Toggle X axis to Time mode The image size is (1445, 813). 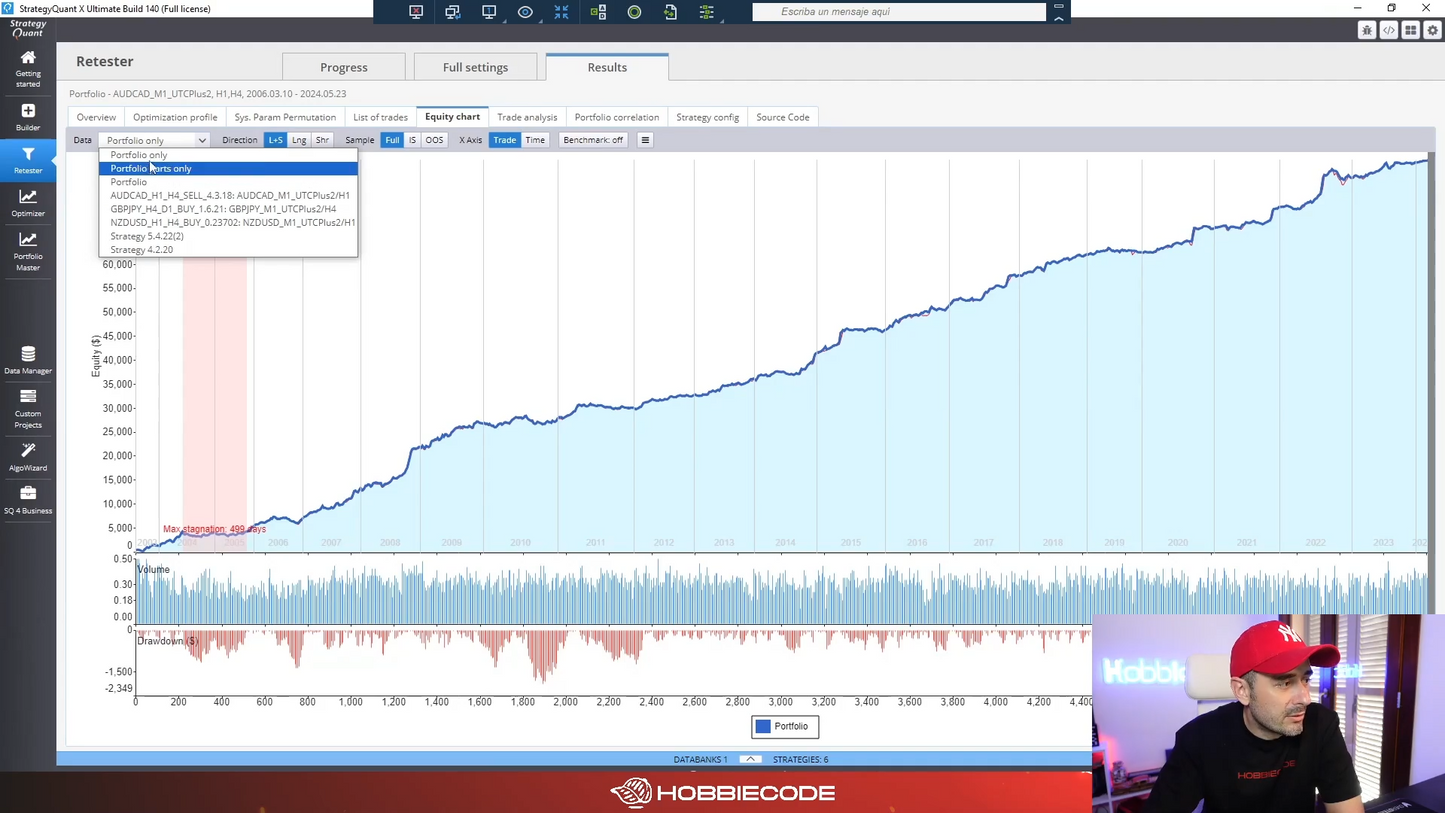[x=535, y=140]
